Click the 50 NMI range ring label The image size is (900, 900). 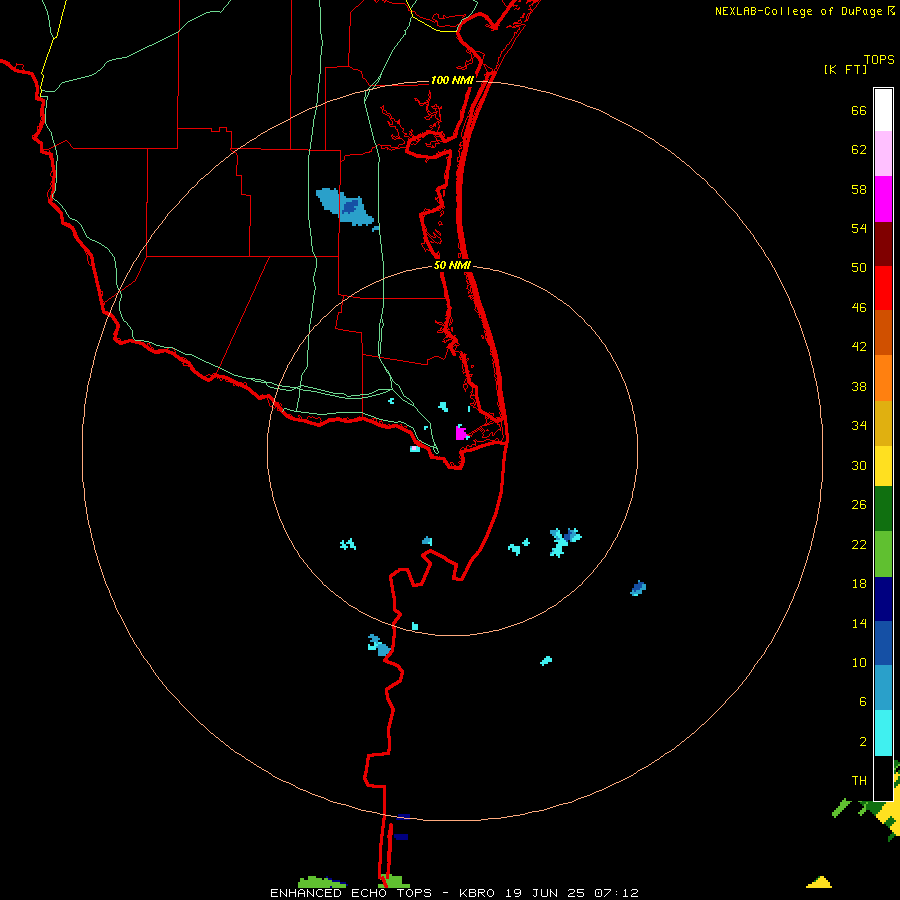(x=452, y=265)
